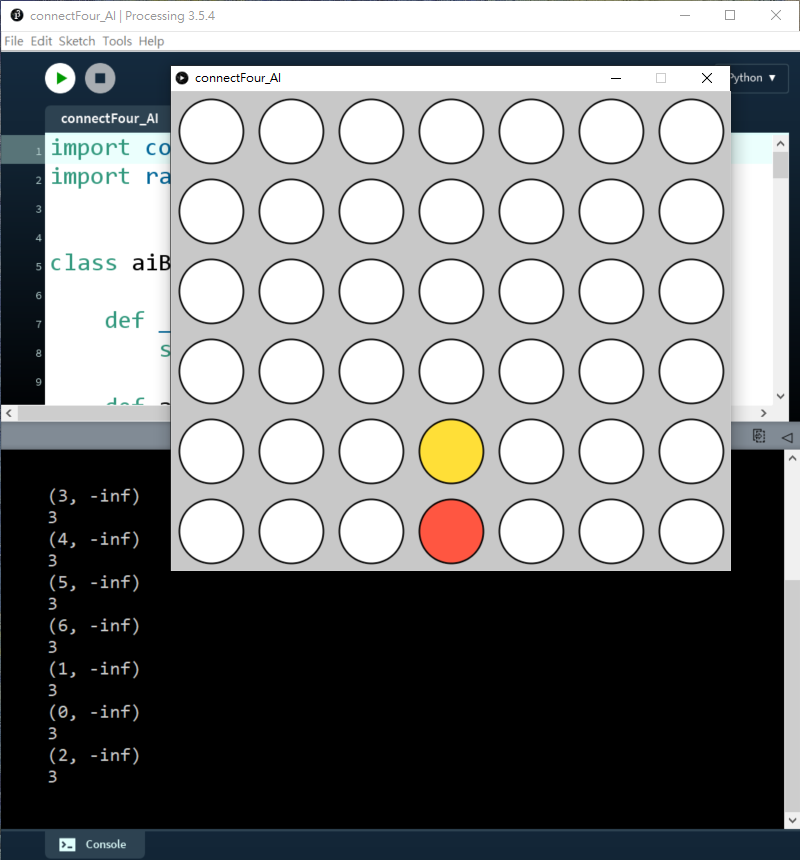
Task: Click the red game piece on the board
Action: tap(451, 531)
